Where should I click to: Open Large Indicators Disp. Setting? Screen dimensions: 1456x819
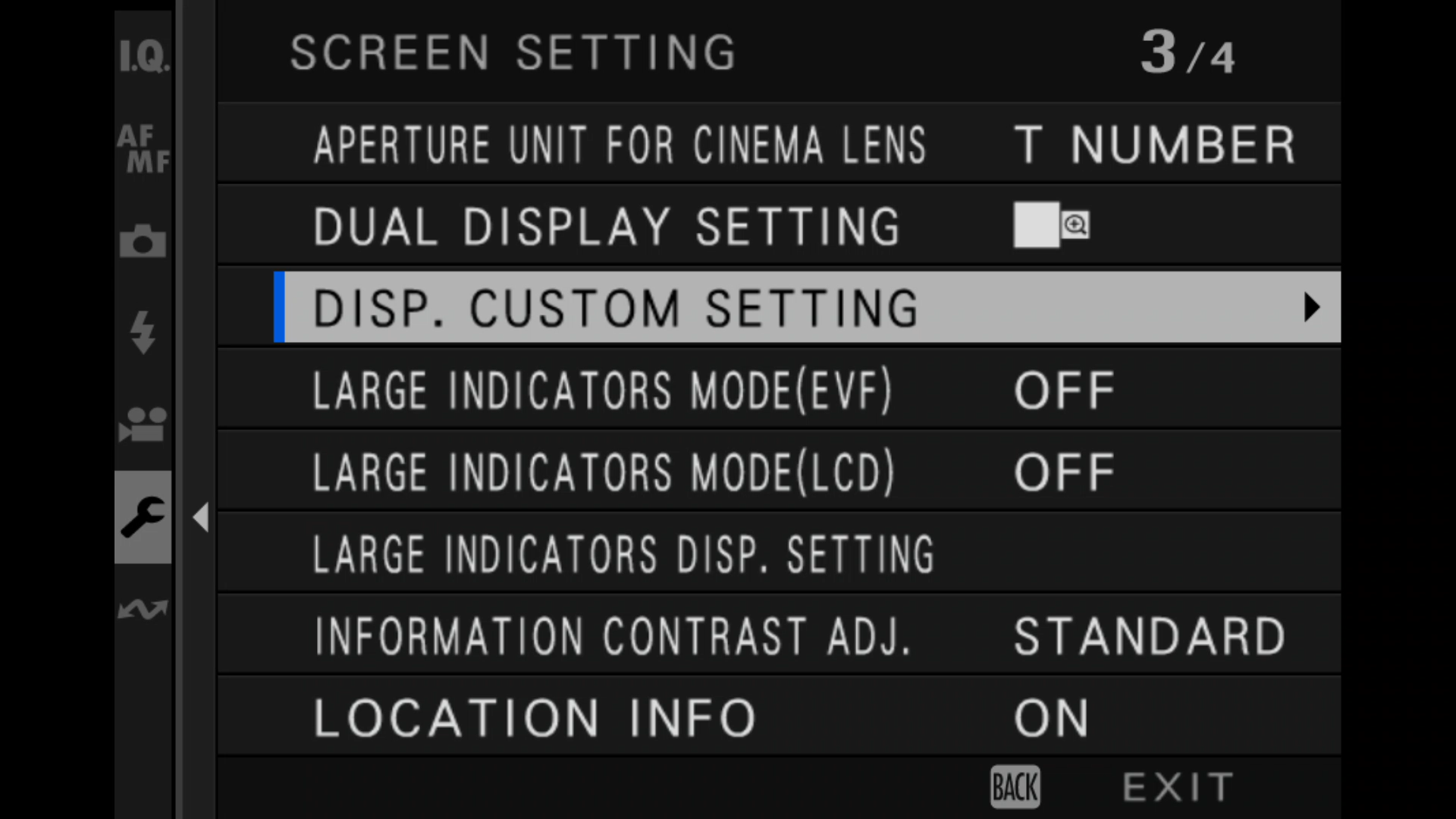pyautogui.click(x=780, y=554)
